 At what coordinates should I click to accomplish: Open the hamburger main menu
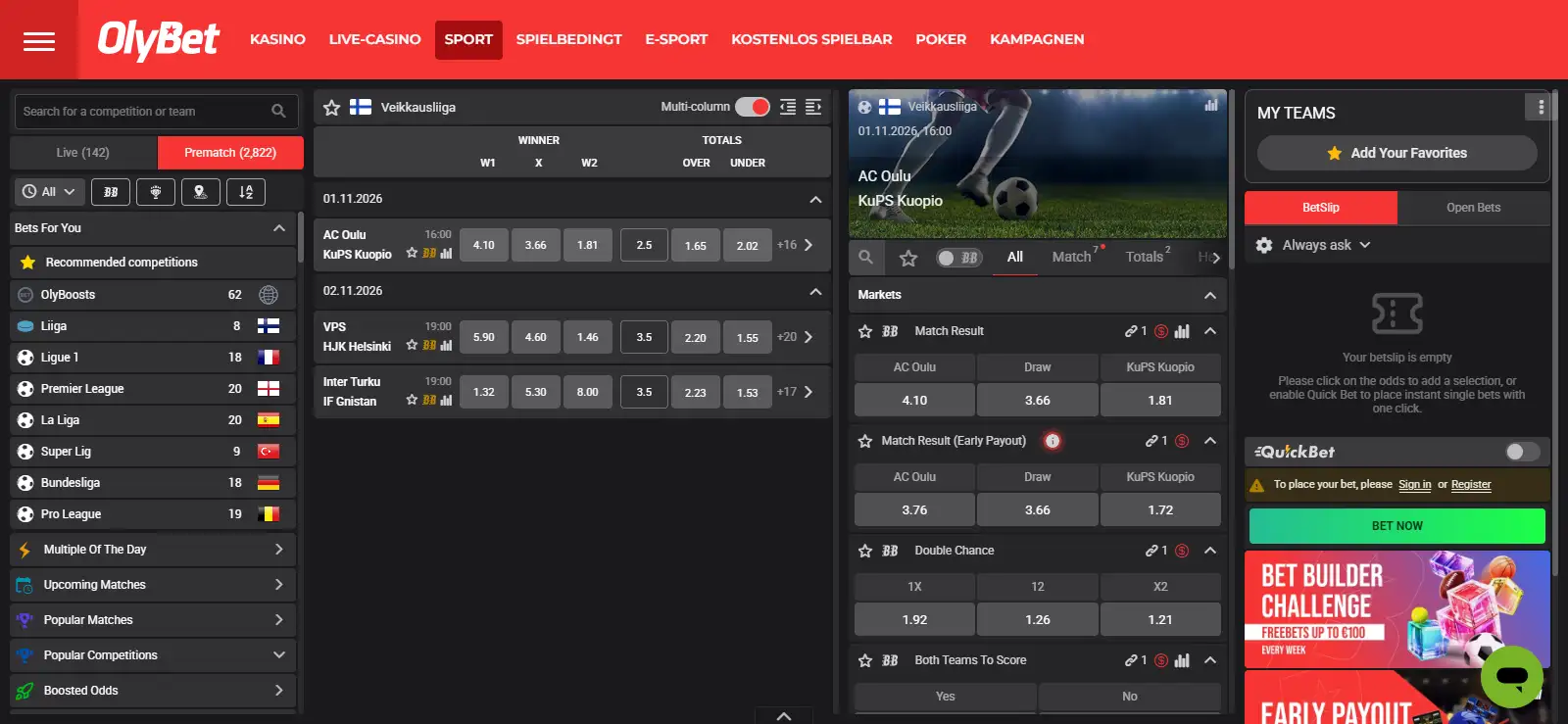(39, 40)
